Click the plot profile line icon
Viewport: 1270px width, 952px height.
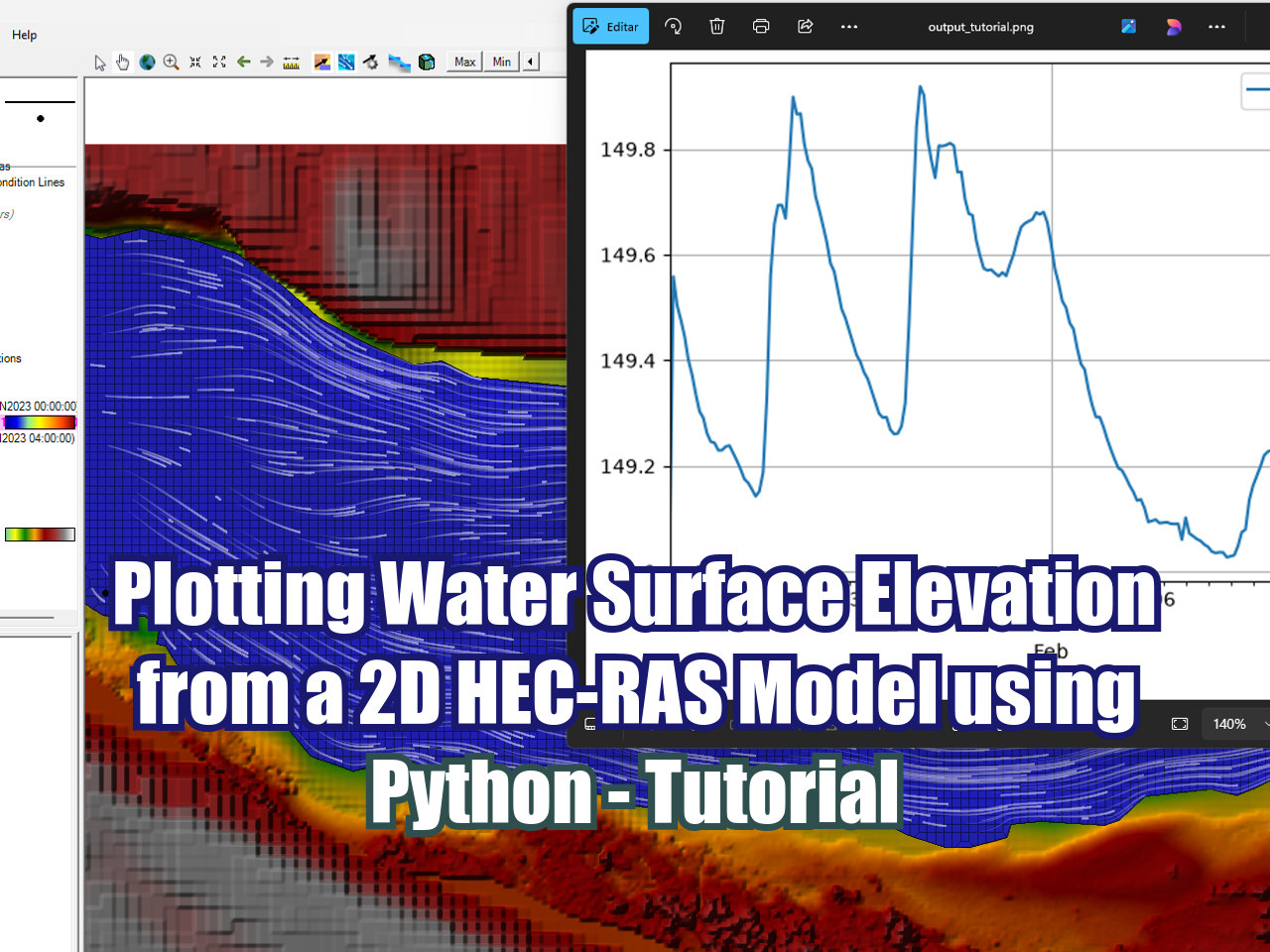point(322,62)
